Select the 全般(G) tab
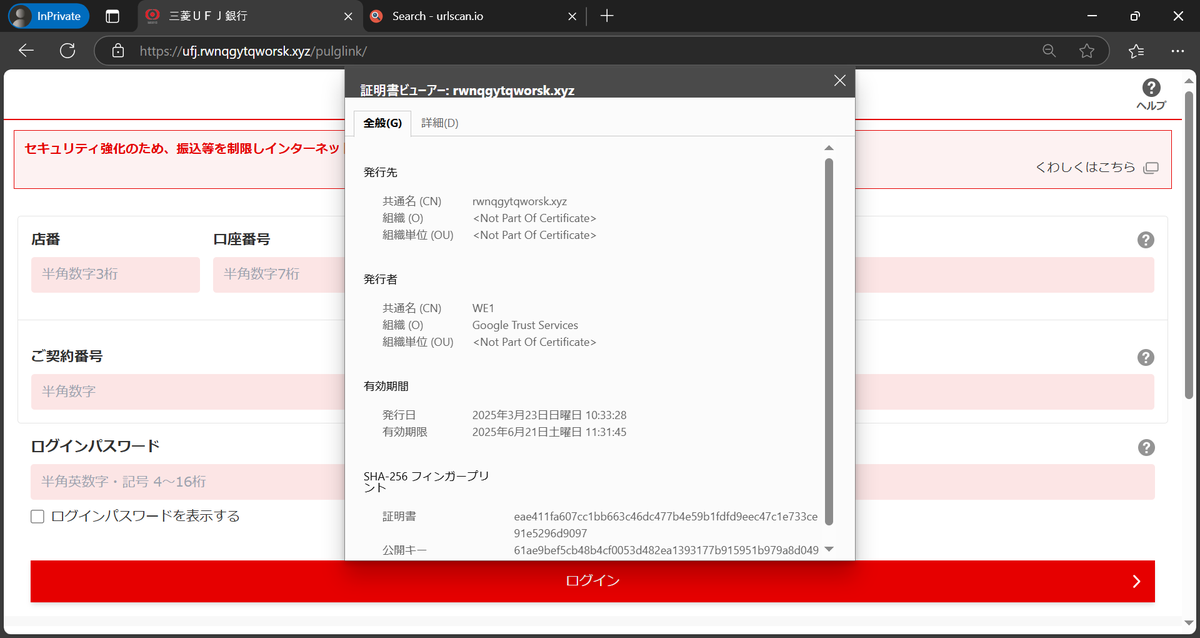This screenshot has width=1200, height=638. (x=382, y=123)
